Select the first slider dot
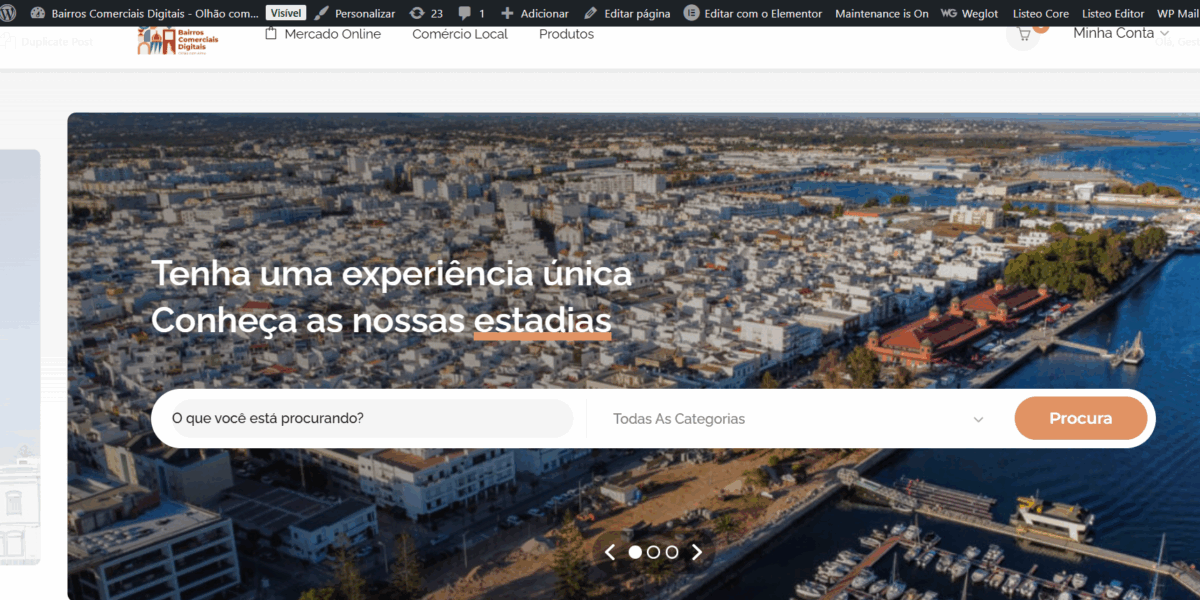Image resolution: width=1200 pixels, height=600 pixels. [635, 552]
